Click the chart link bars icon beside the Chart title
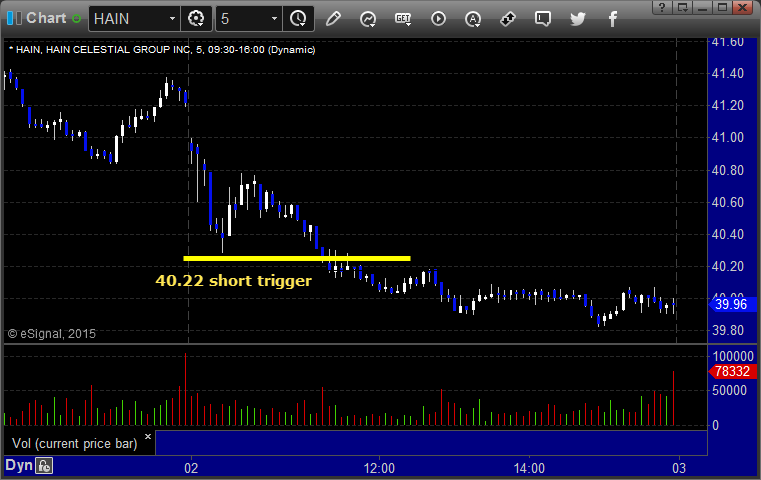 14,18
